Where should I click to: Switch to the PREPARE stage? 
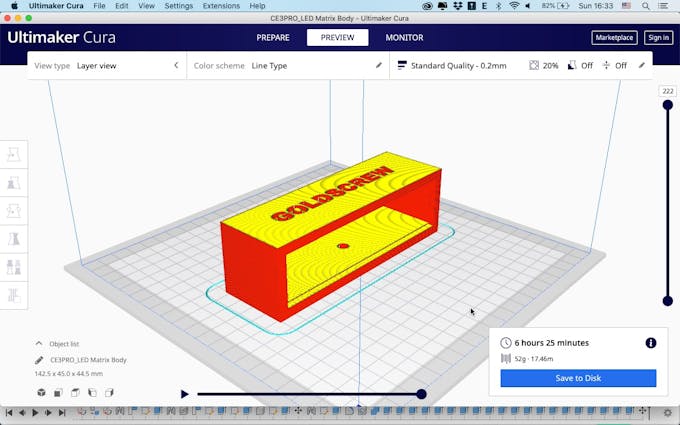coord(273,38)
